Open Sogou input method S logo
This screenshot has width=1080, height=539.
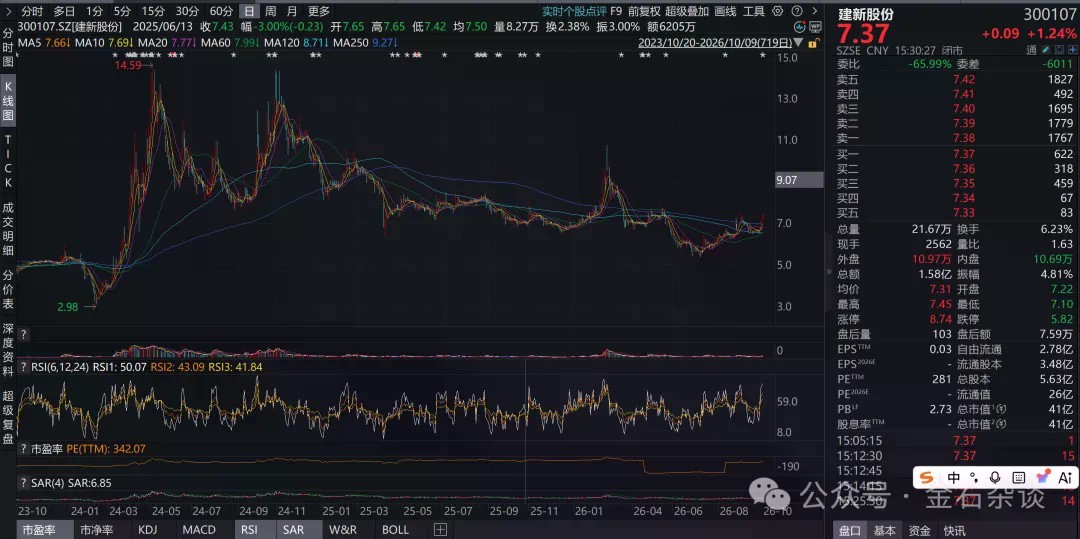pyautogui.click(x=926, y=477)
